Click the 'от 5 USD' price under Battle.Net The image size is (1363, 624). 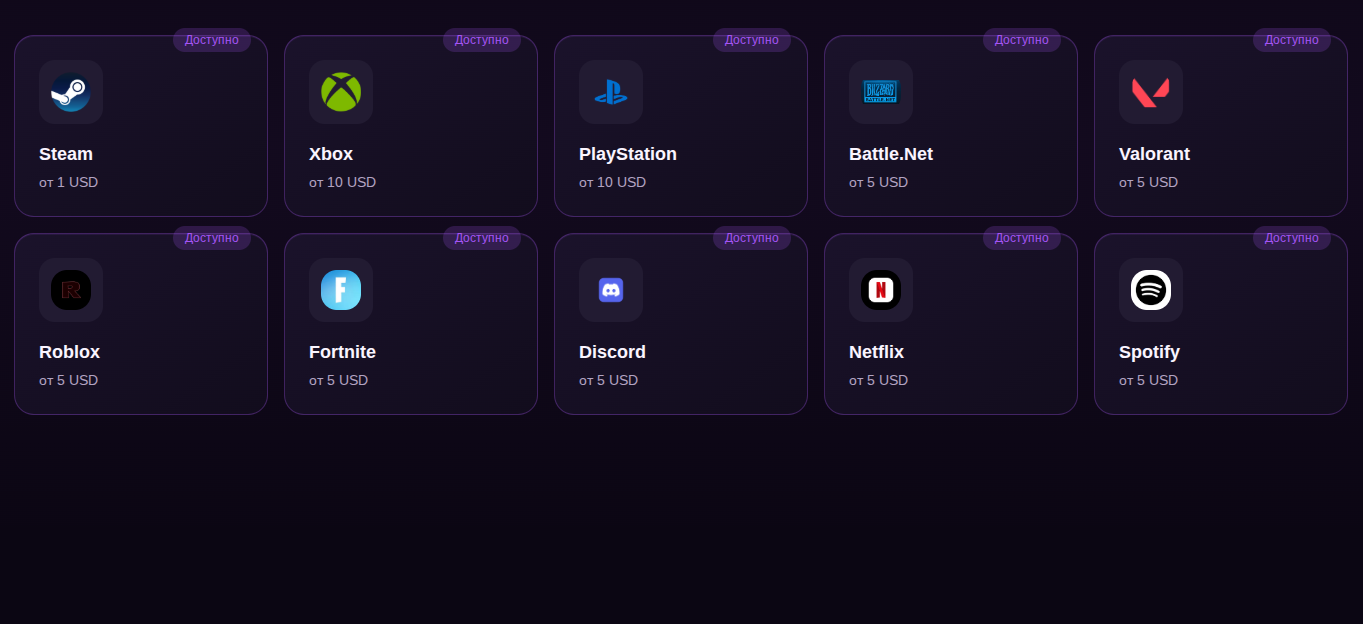click(879, 182)
